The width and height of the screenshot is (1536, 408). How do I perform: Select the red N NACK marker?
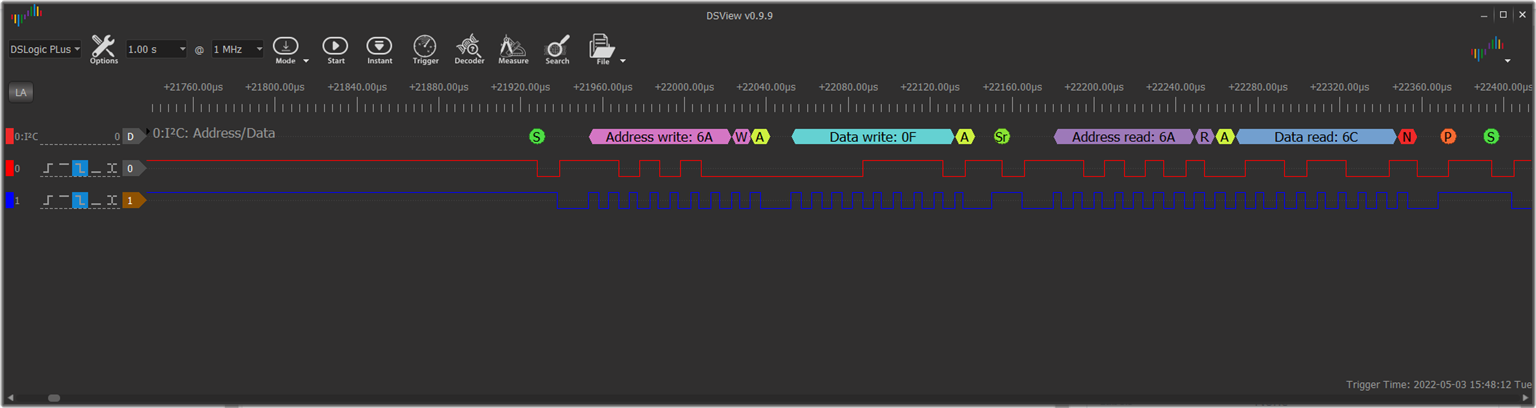[x=1407, y=136]
